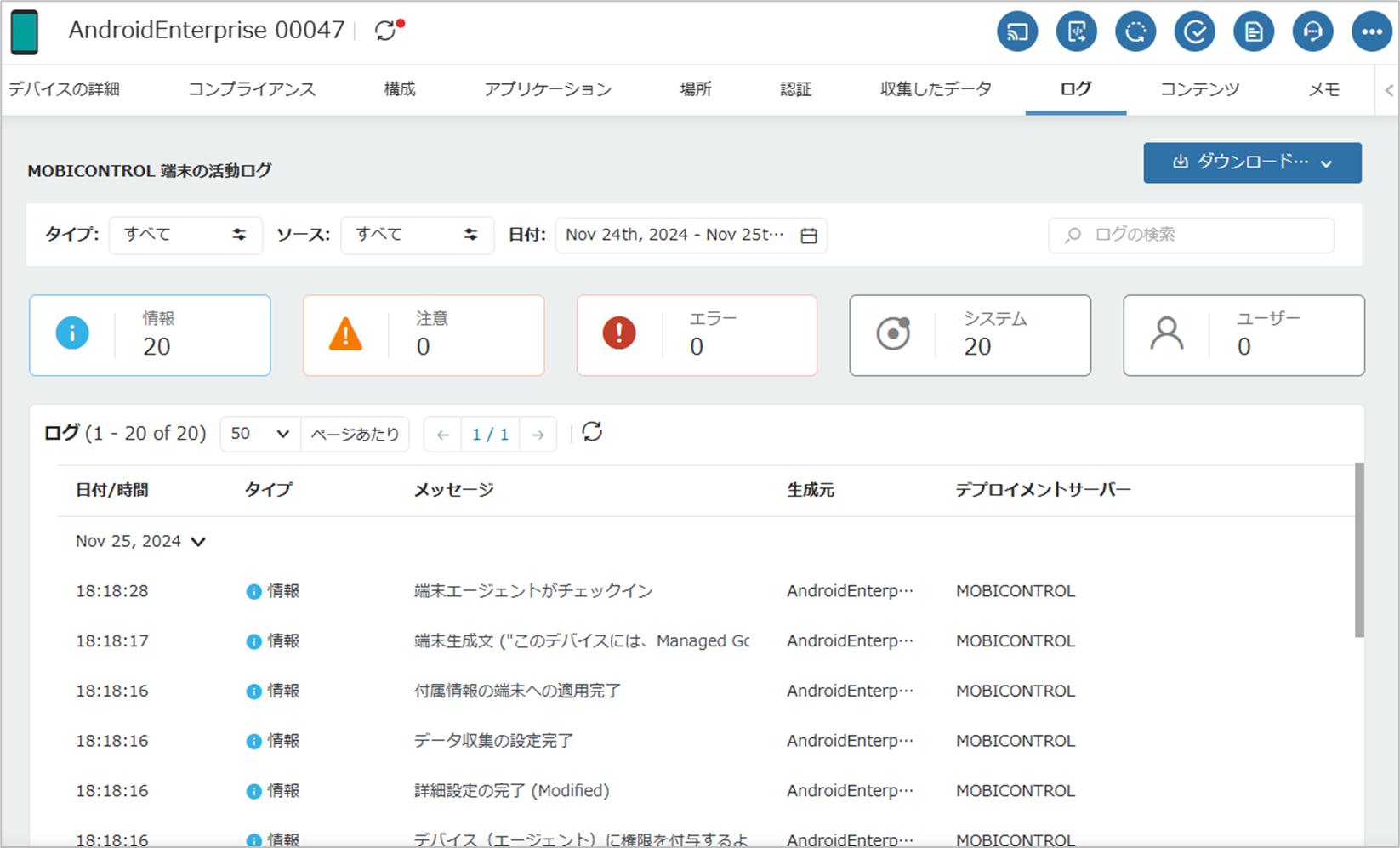This screenshot has height=848, width=1400.
Task: Select the データ収集の設定完了 log message
Action: [493, 741]
